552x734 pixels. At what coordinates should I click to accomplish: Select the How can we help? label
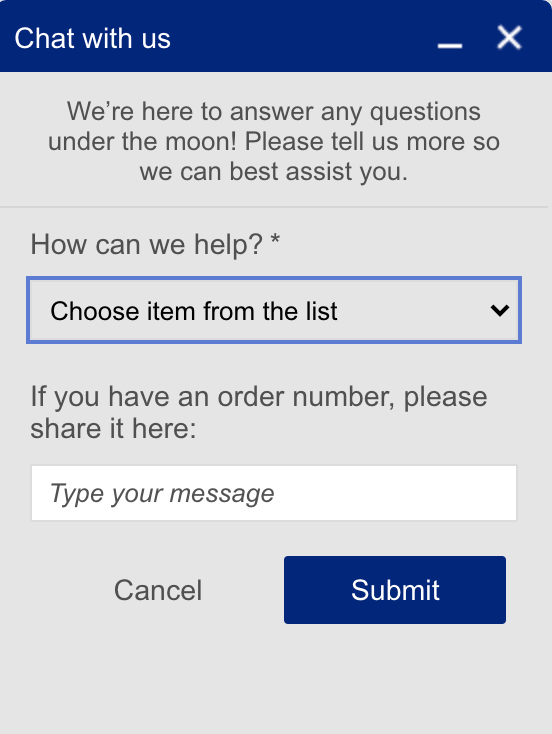[147, 244]
